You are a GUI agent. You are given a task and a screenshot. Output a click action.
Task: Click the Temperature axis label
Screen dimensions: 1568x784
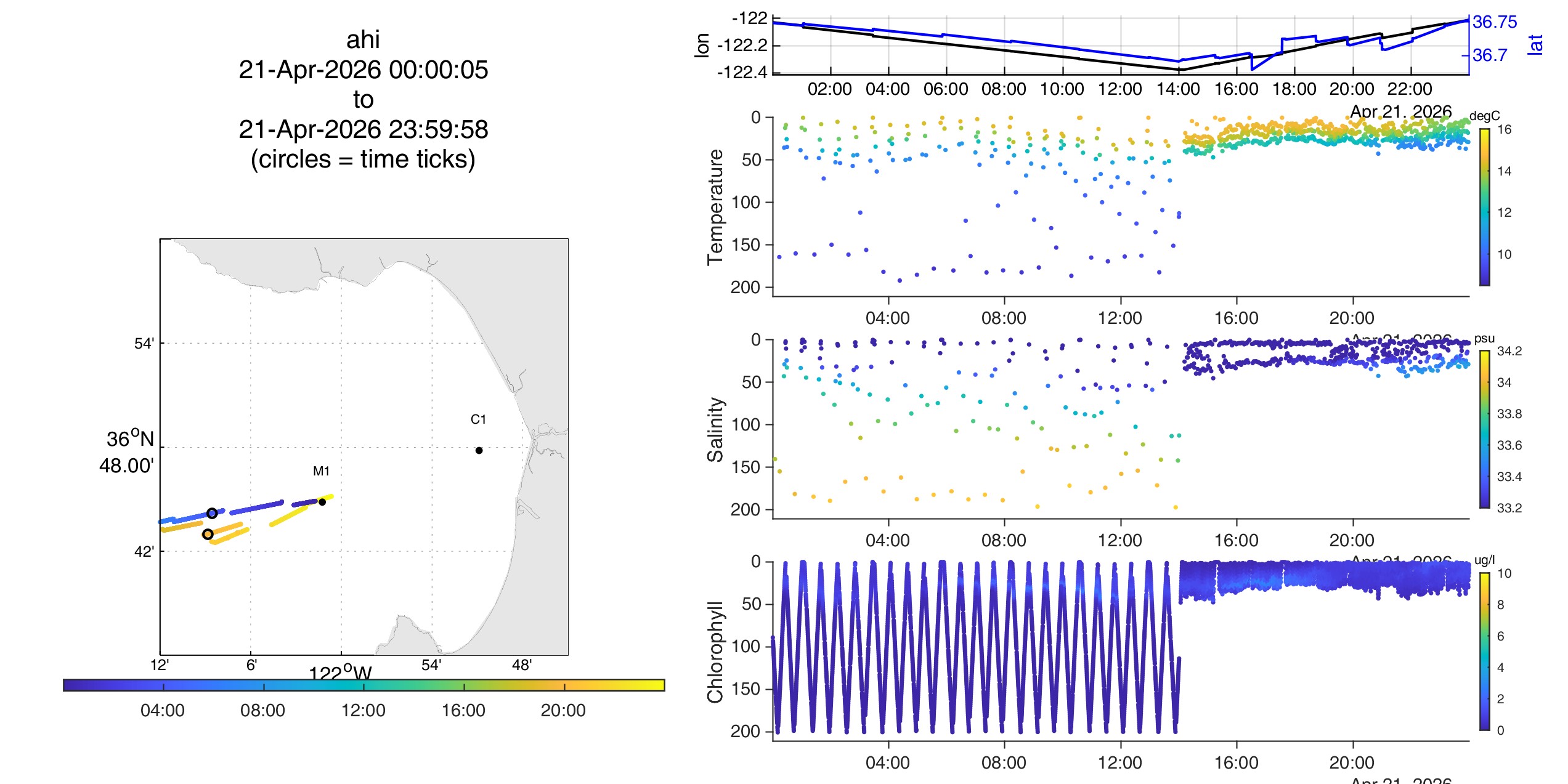715,207
